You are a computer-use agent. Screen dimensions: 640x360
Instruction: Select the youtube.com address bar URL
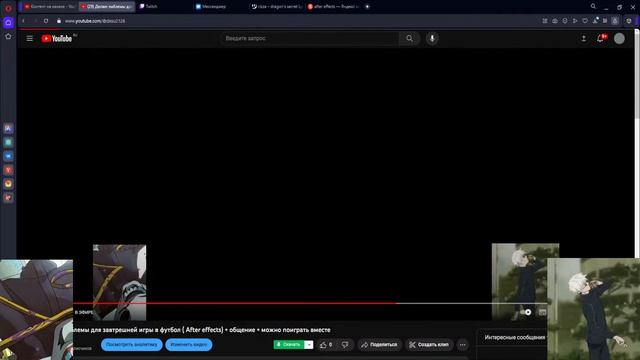[x=95, y=21]
